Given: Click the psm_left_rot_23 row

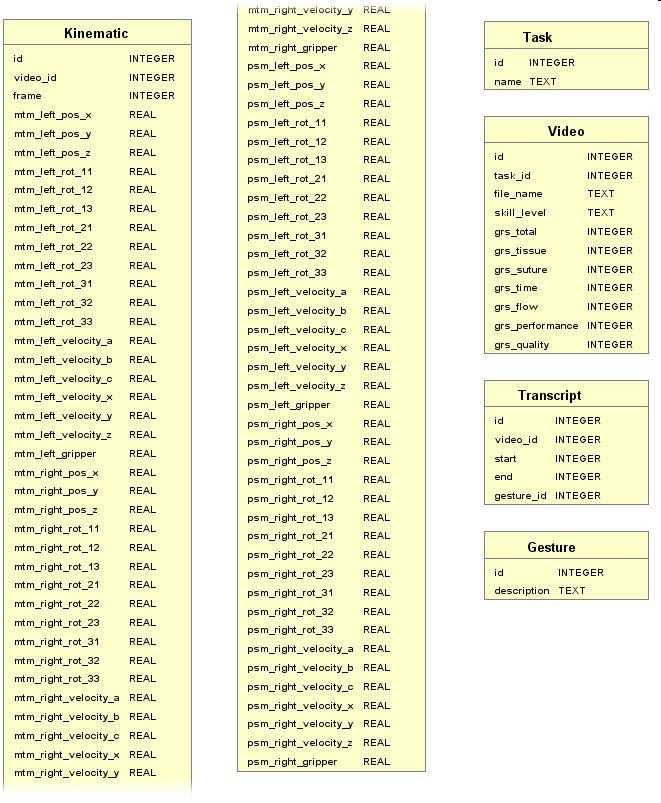Looking at the screenshot, I should (331, 217).
